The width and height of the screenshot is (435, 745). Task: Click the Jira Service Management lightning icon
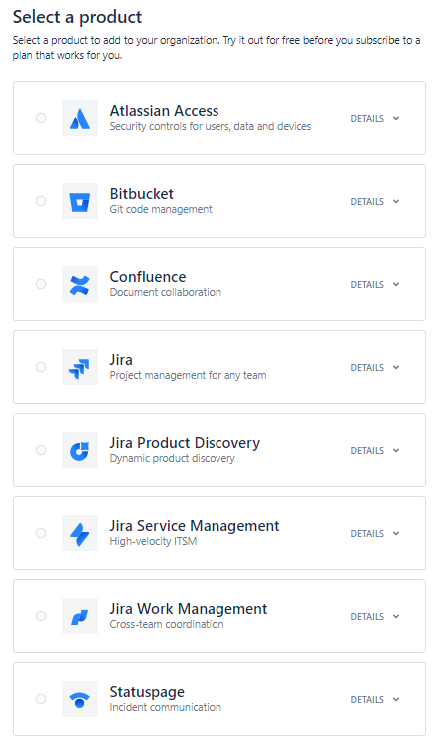pos(80,533)
